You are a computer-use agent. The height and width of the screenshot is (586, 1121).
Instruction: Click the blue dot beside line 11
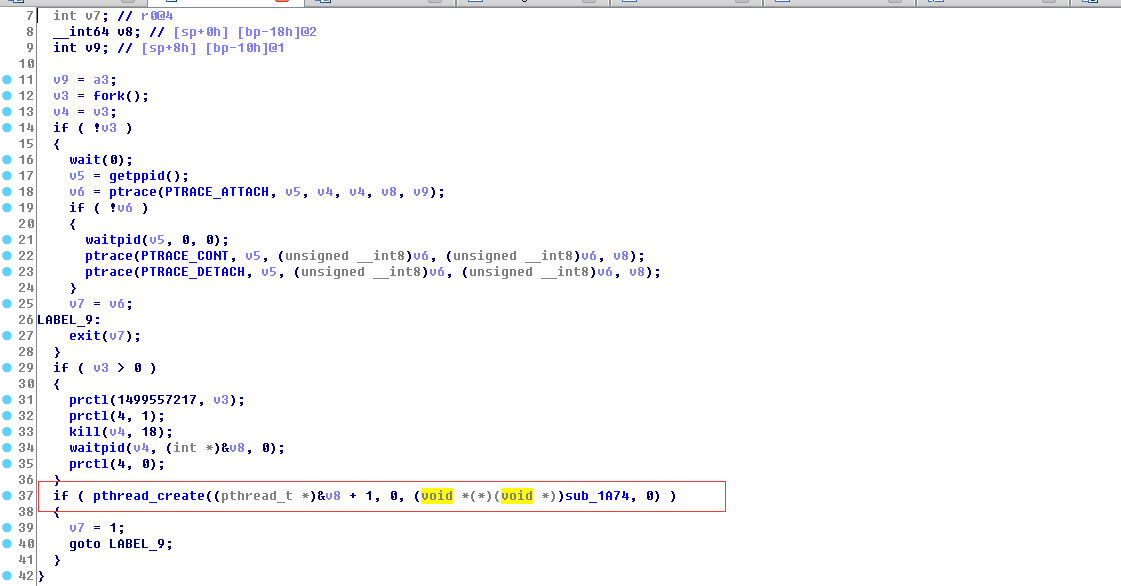pyautogui.click(x=8, y=79)
